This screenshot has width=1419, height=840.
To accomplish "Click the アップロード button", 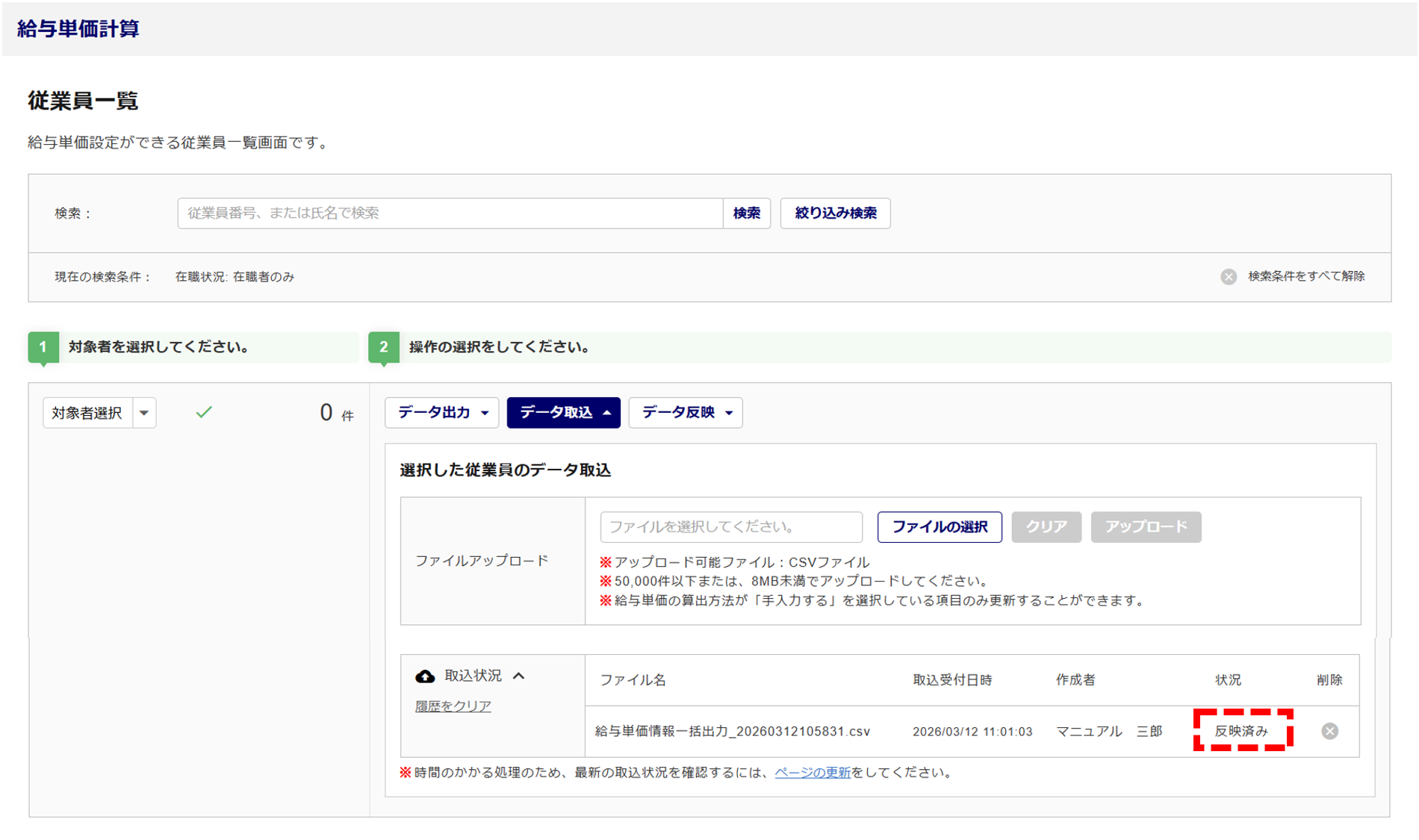I will [x=1145, y=527].
